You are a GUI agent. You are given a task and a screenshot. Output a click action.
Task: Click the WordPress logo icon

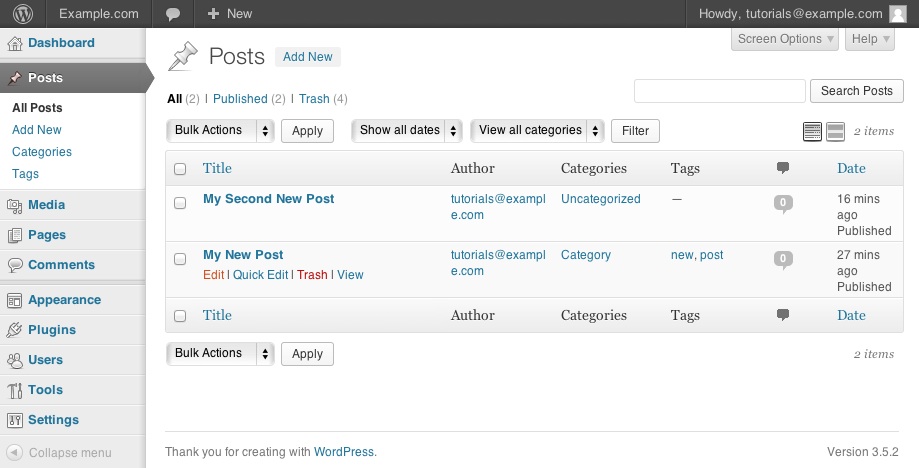tap(21, 14)
